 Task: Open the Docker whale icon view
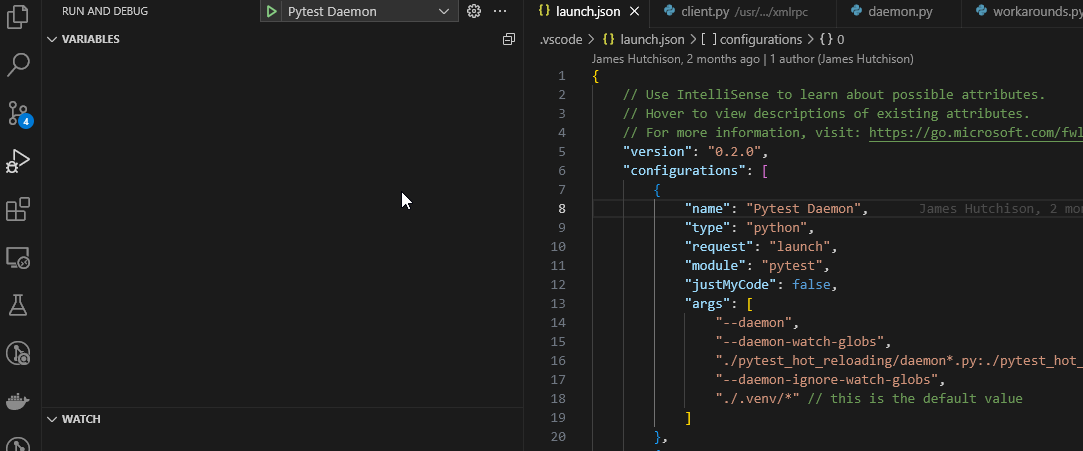pyautogui.click(x=17, y=401)
